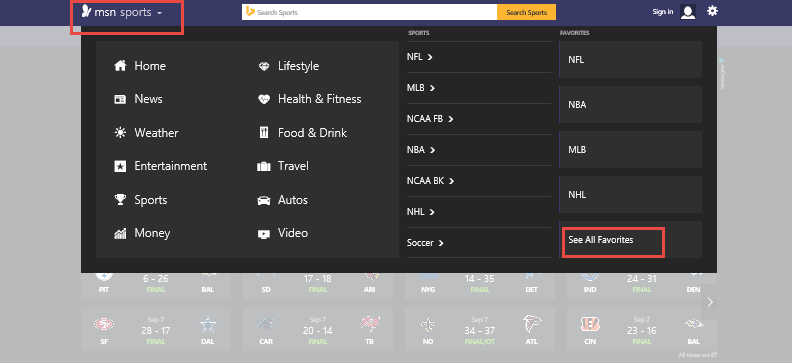Open the NBA favorite tile

coord(630,105)
